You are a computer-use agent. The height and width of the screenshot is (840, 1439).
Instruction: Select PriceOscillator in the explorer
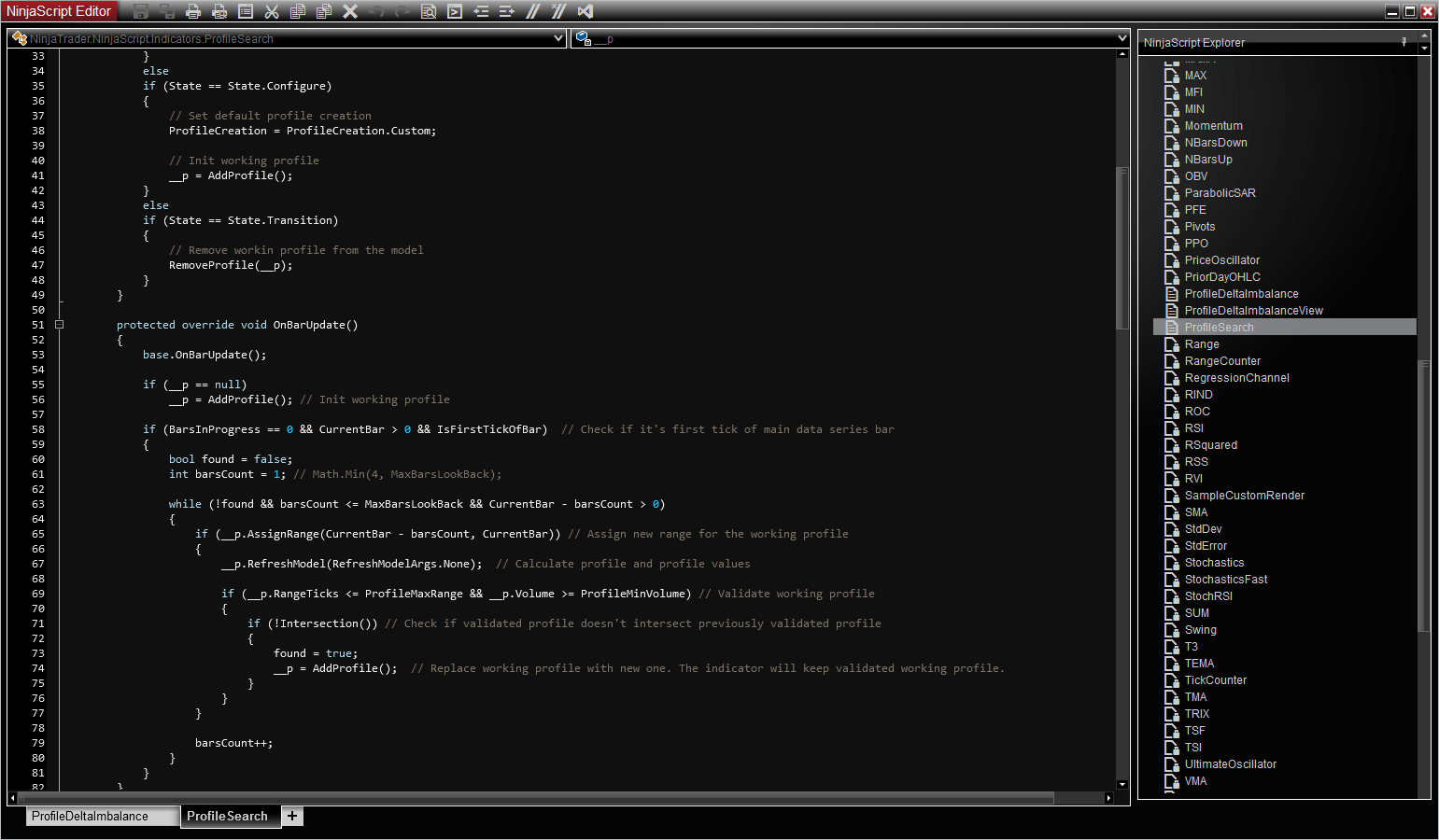tap(1221, 259)
